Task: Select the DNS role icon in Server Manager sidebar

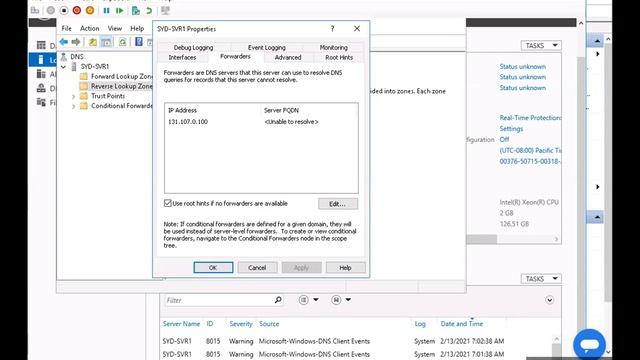Action: [41, 88]
